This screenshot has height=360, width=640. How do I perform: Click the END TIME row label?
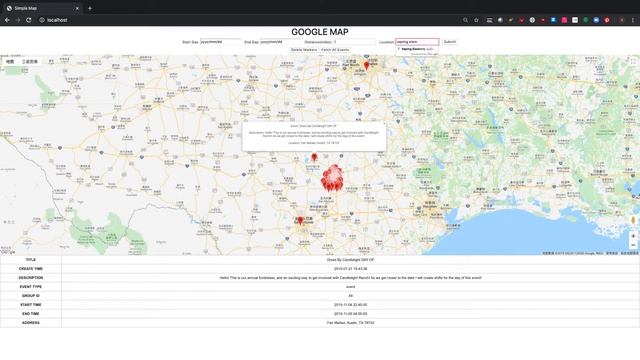point(31,313)
